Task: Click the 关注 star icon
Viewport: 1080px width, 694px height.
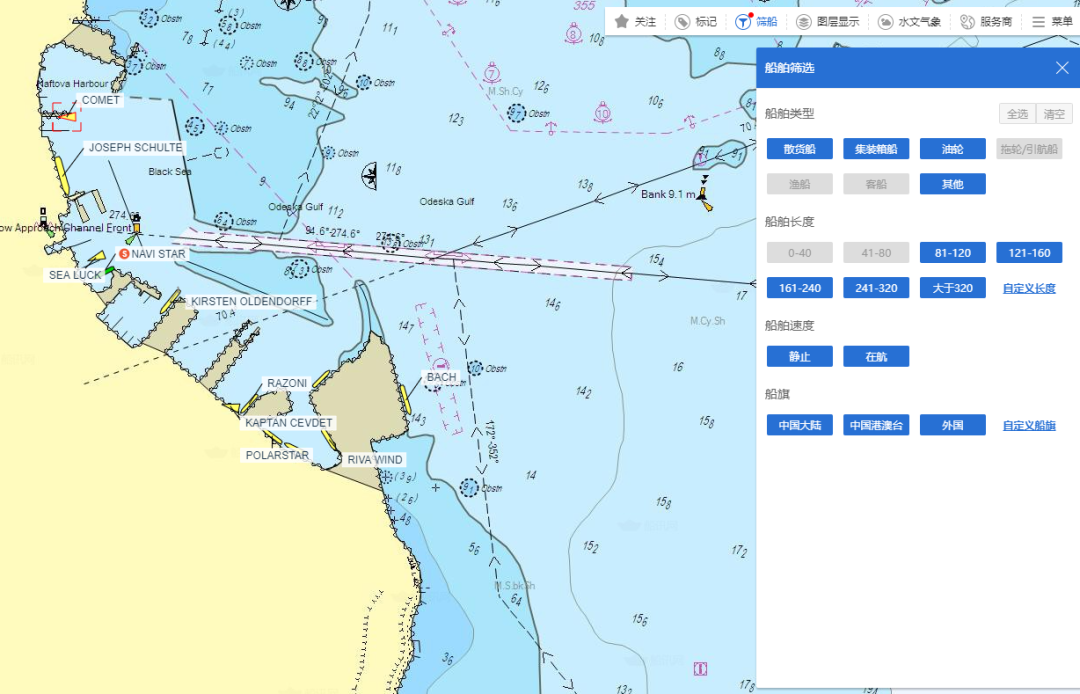Action: tap(621, 21)
